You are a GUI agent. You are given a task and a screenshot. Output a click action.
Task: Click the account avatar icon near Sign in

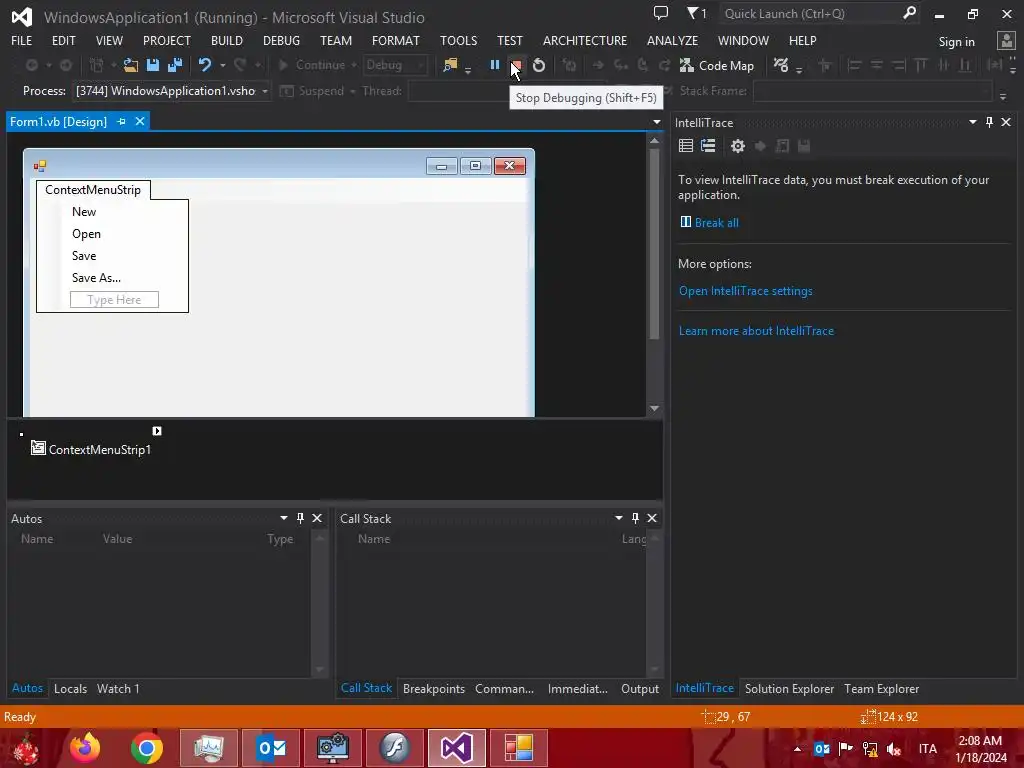click(1006, 41)
